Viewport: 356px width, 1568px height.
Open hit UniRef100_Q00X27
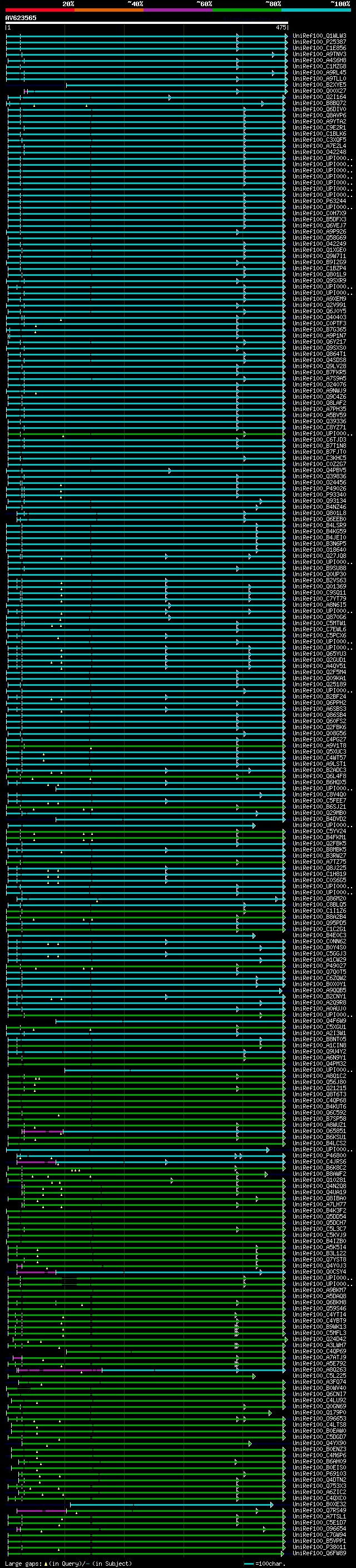[x=319, y=91]
